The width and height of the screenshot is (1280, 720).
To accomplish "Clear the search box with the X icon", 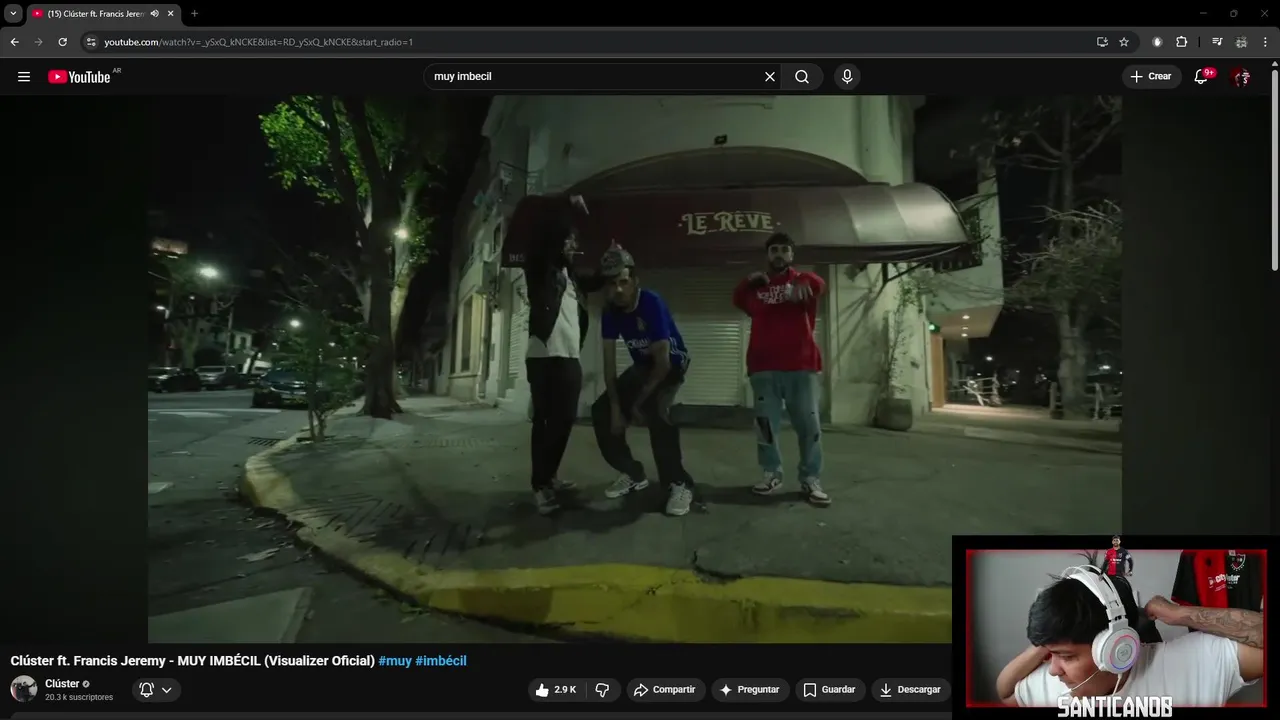I will click(770, 77).
